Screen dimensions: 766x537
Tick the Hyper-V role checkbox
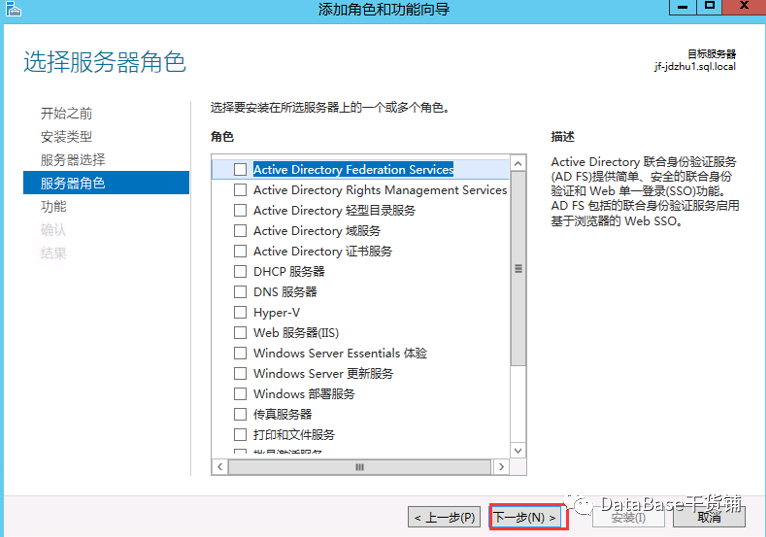tap(240, 312)
